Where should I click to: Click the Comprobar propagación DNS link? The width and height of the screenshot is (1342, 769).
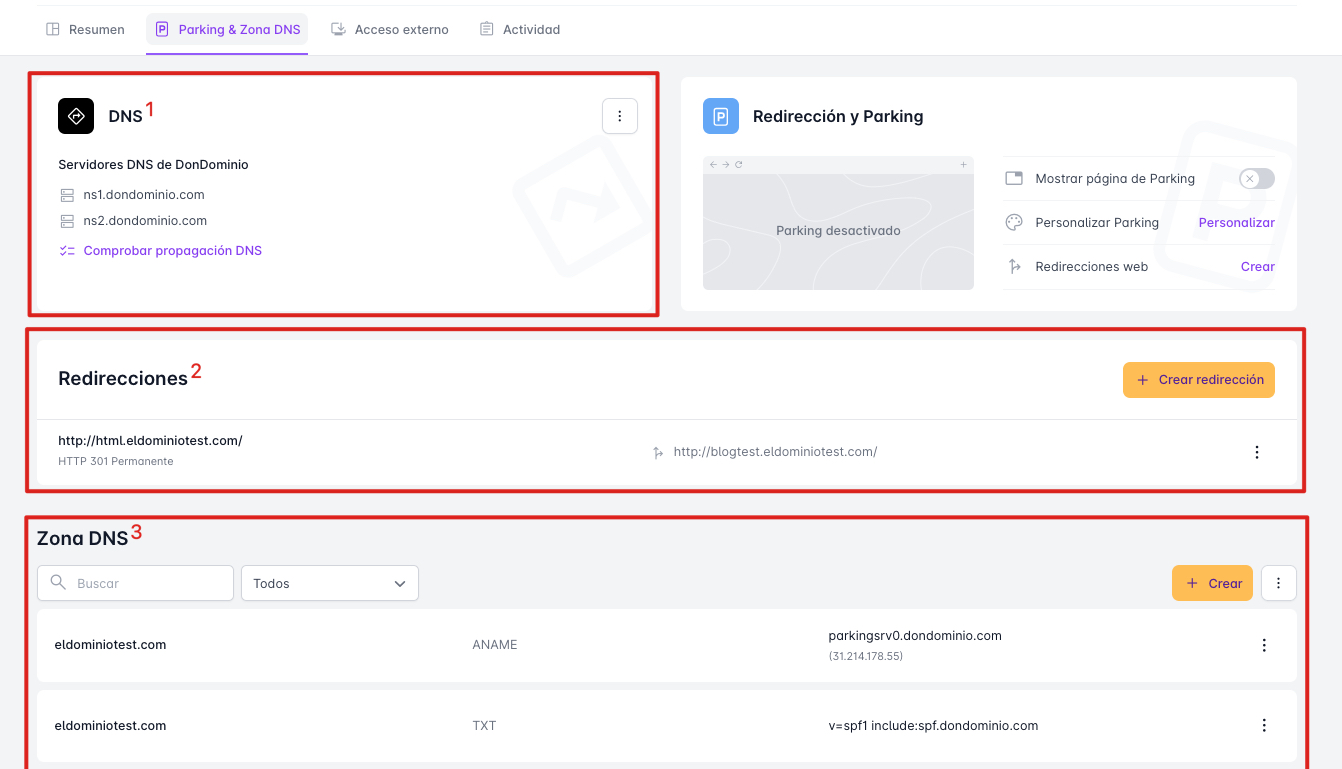(172, 251)
